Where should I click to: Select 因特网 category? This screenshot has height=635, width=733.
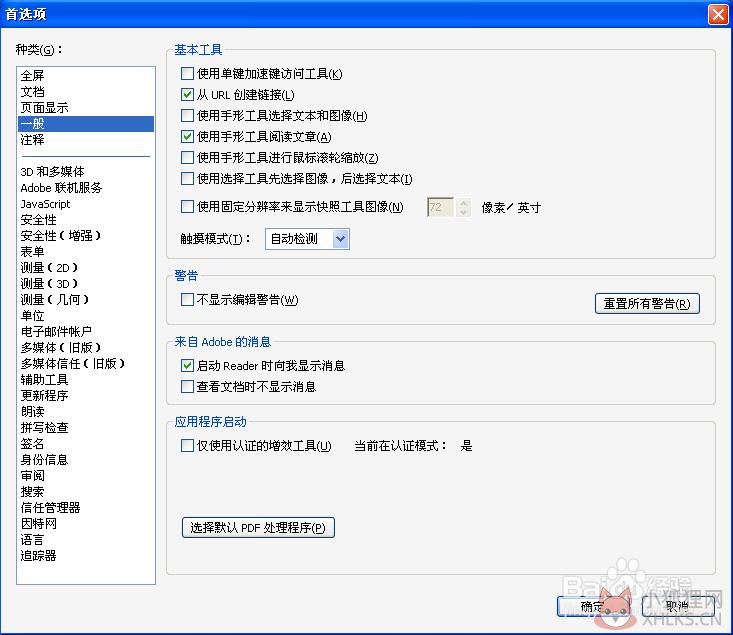pyautogui.click(x=86, y=523)
